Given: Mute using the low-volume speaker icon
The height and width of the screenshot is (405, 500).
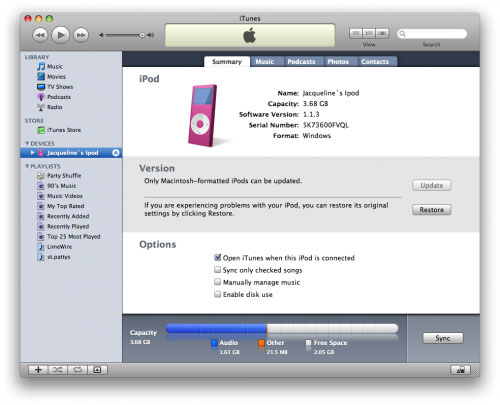Looking at the screenshot, I should coord(101,35).
